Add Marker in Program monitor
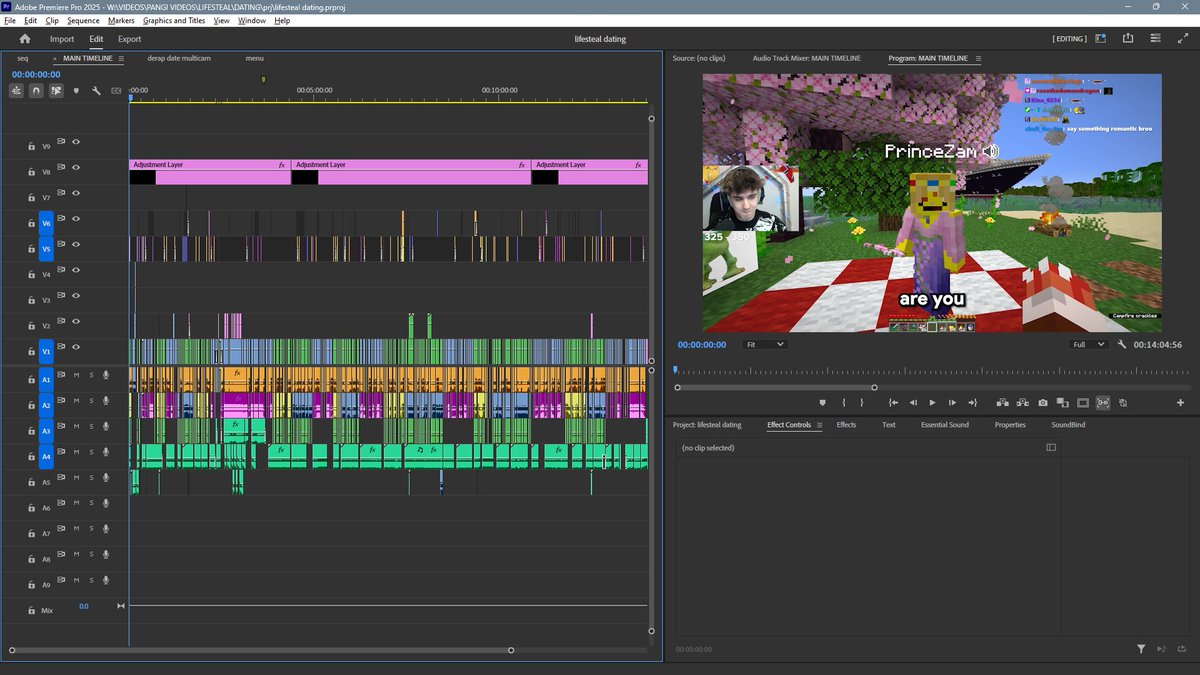This screenshot has width=1200, height=675. coord(823,403)
